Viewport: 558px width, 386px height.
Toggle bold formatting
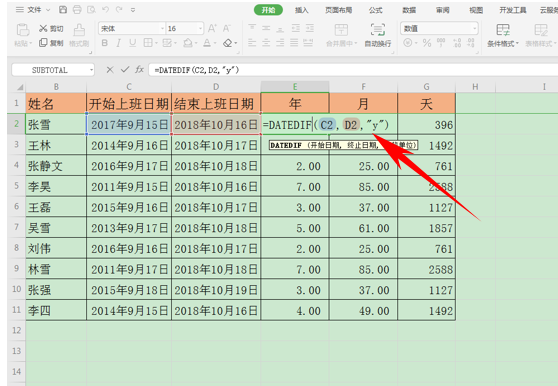[105, 43]
